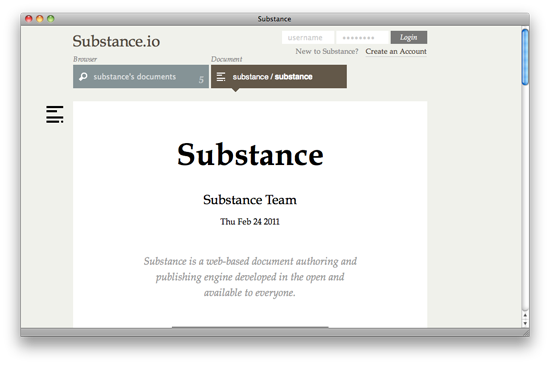This screenshot has width=550, height=365.
Task: Click the italic abstract paragraph
Action: [x=250, y=277]
